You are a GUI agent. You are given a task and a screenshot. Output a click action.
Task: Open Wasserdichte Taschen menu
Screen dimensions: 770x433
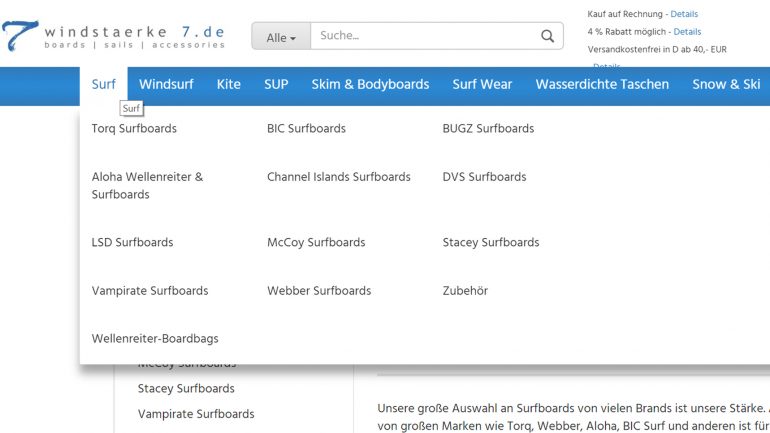[602, 84]
